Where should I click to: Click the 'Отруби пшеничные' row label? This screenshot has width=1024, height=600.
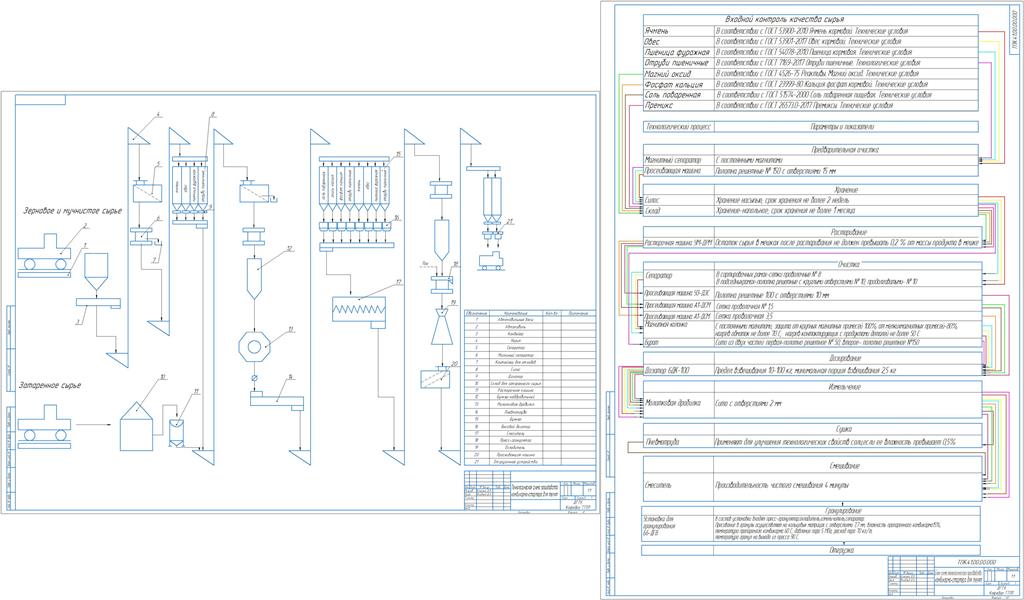pyautogui.click(x=679, y=63)
